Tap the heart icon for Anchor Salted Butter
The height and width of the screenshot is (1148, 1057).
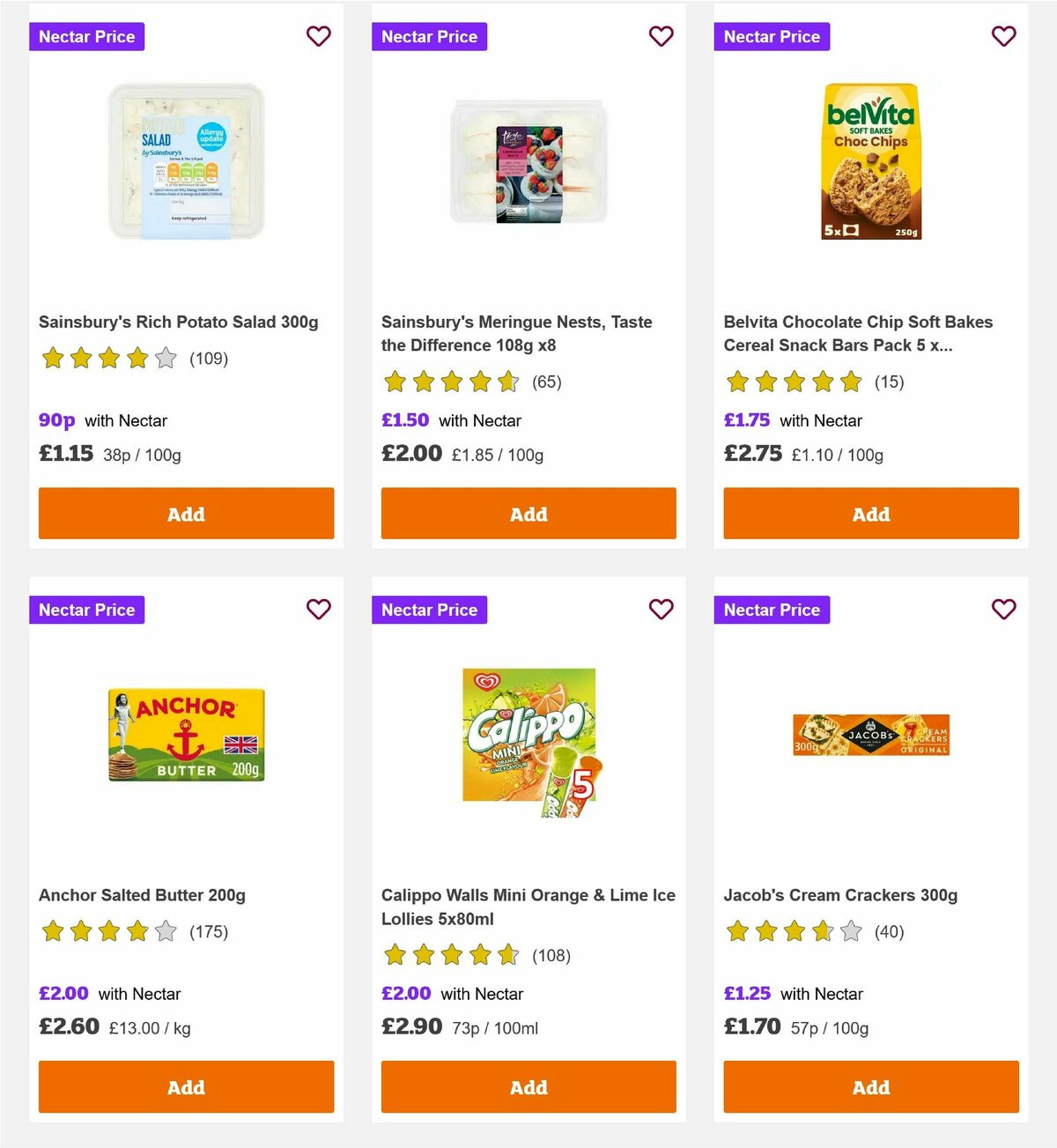(319, 609)
